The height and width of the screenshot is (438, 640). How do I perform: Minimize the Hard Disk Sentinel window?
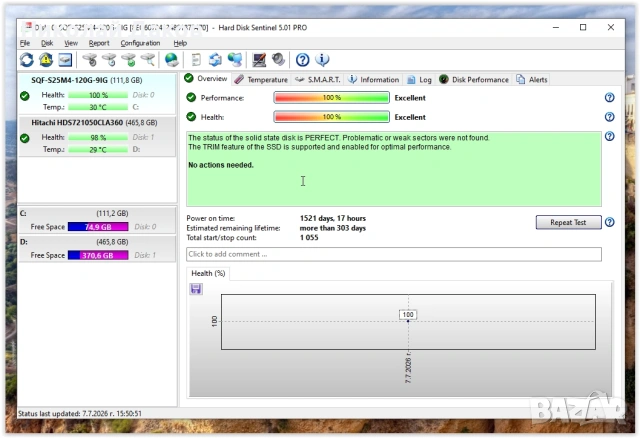point(556,27)
